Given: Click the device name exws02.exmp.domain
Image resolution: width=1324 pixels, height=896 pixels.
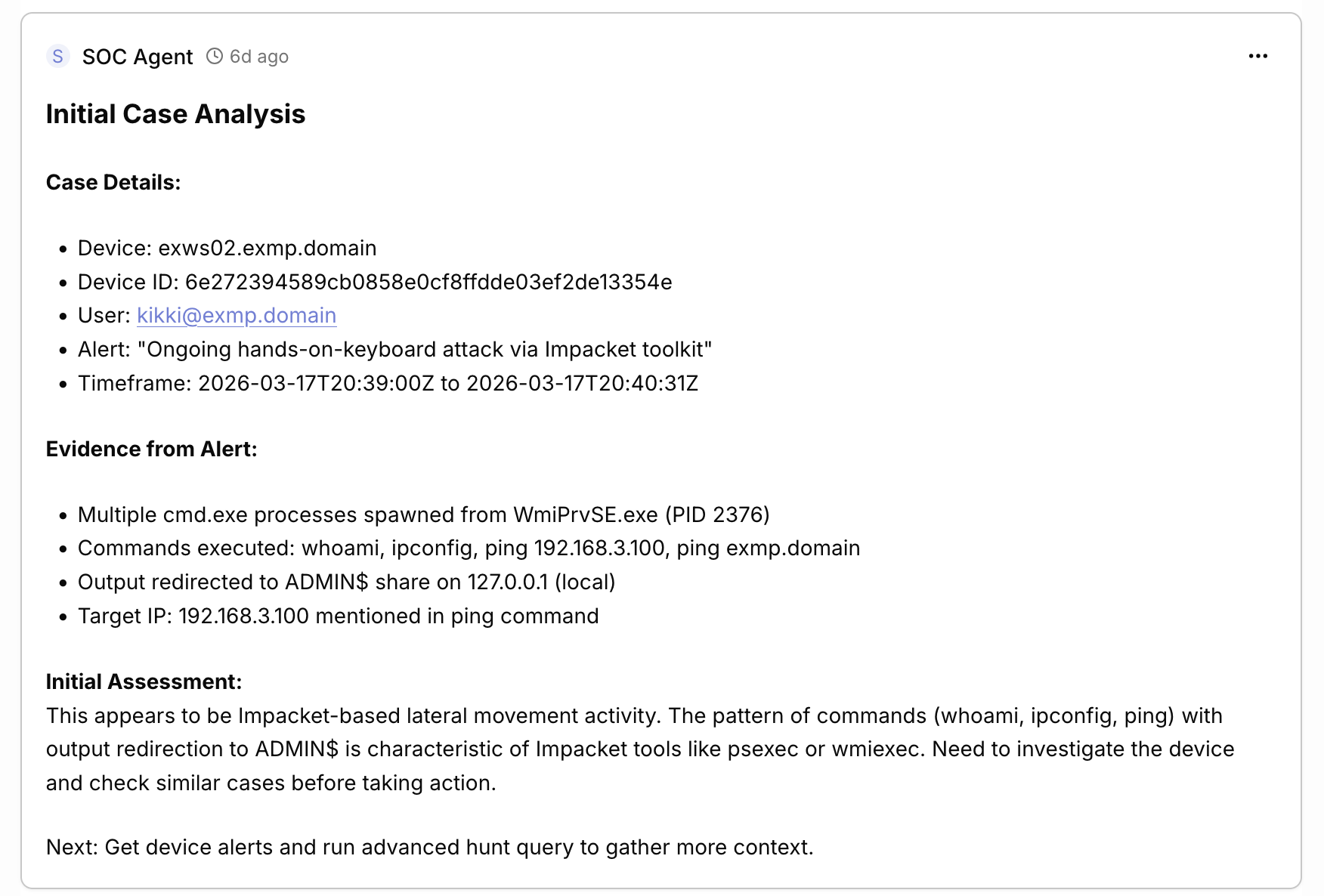Looking at the screenshot, I should pyautogui.click(x=268, y=249).
